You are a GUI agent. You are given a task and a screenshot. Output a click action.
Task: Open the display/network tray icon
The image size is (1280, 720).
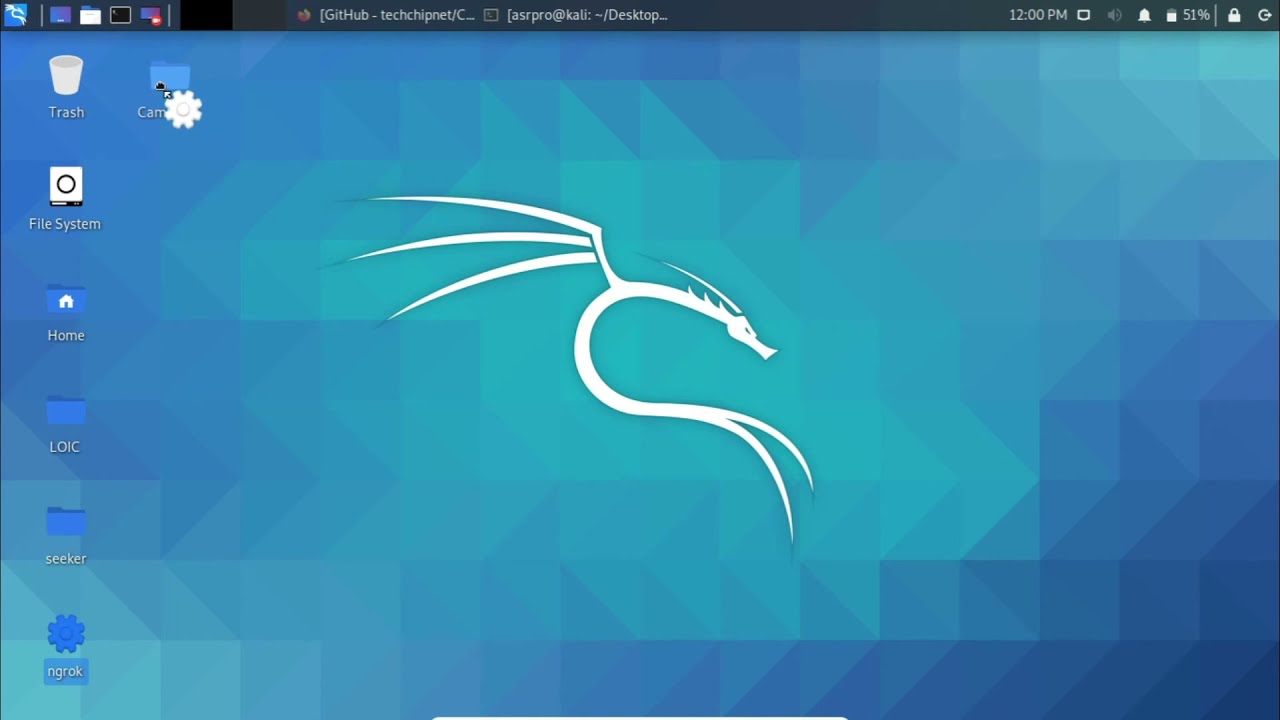(x=1084, y=15)
